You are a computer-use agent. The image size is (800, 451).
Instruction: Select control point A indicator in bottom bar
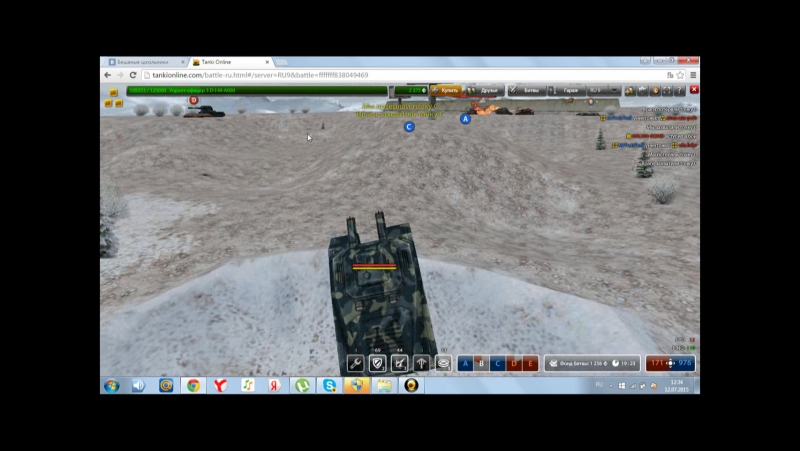[465, 363]
